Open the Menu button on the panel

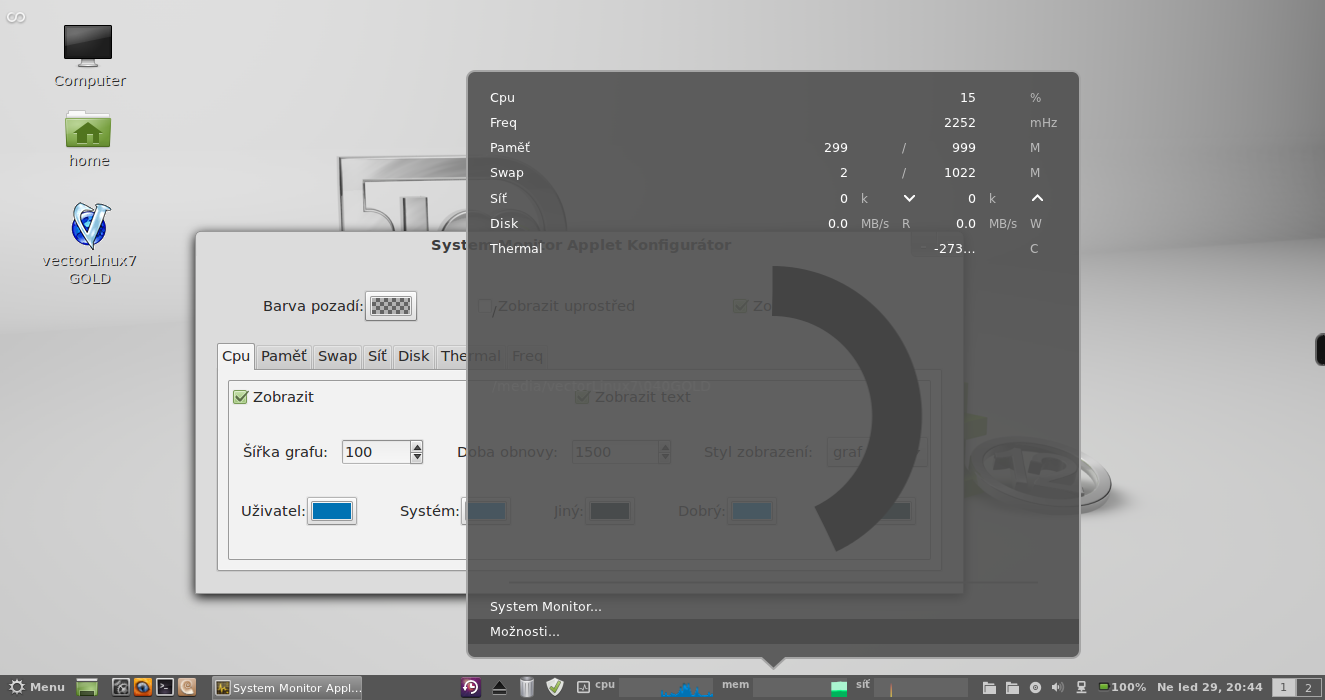pyautogui.click(x=37, y=687)
